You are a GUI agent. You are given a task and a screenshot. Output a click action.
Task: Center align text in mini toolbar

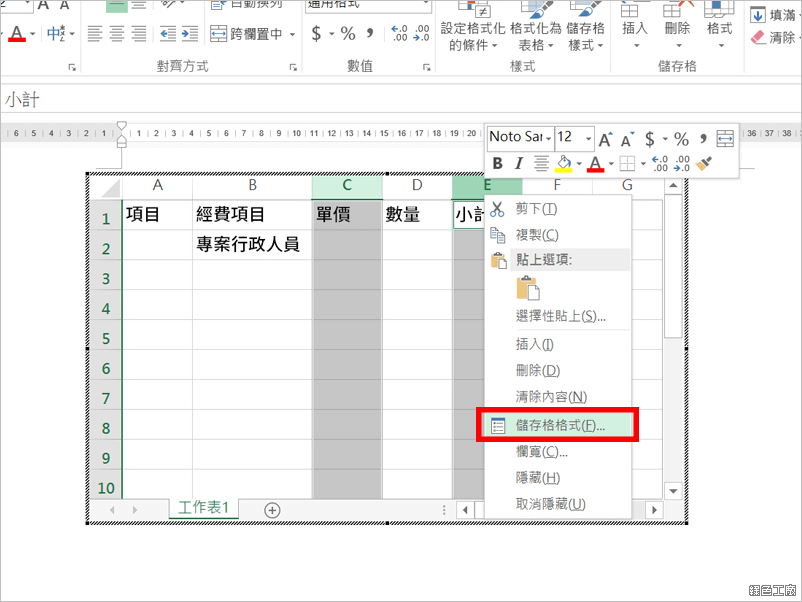[541, 164]
